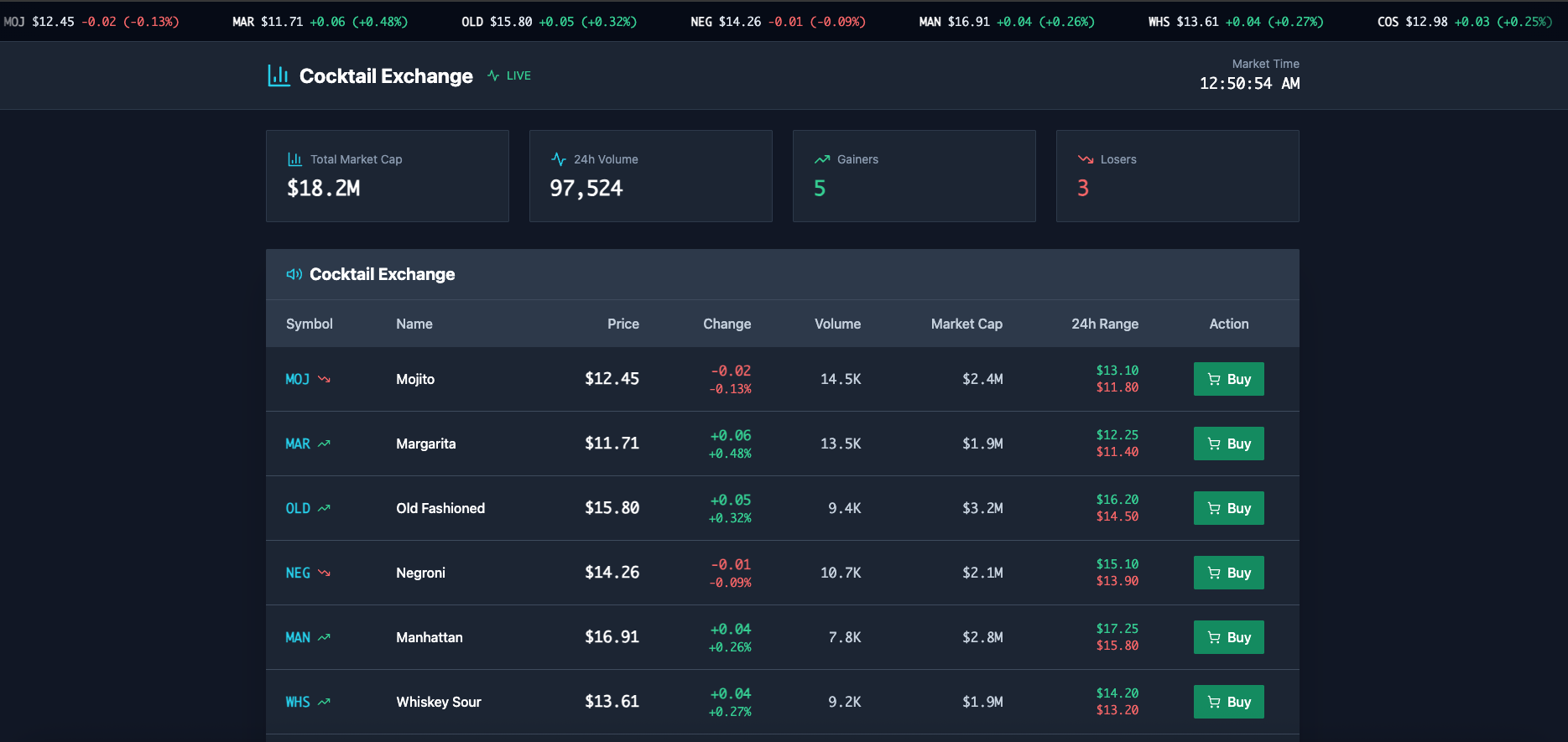Click the Total Market Cap chart icon
Viewport: 1568px width, 742px height.
pyautogui.click(x=294, y=159)
